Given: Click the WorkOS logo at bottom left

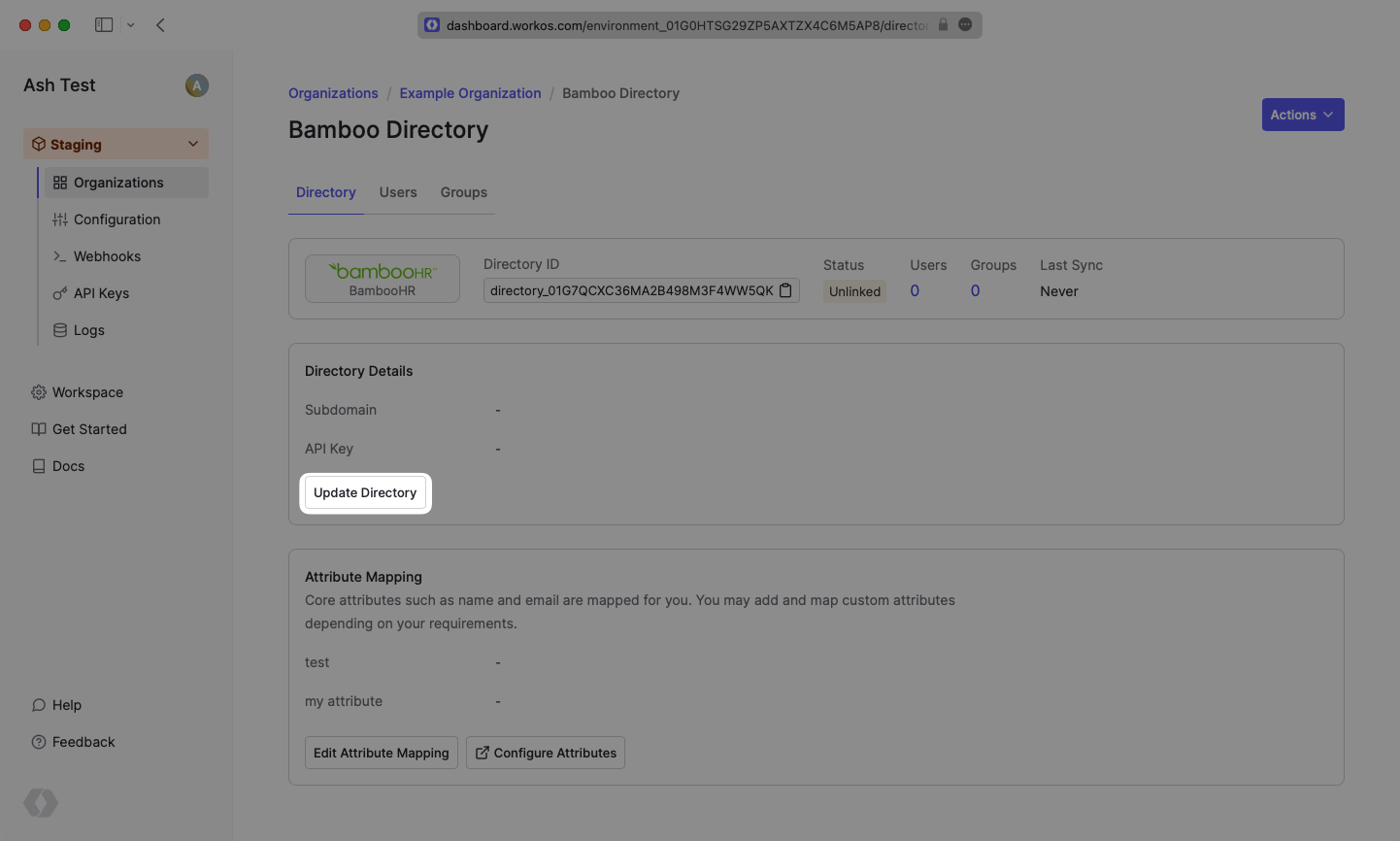Looking at the screenshot, I should point(41,803).
